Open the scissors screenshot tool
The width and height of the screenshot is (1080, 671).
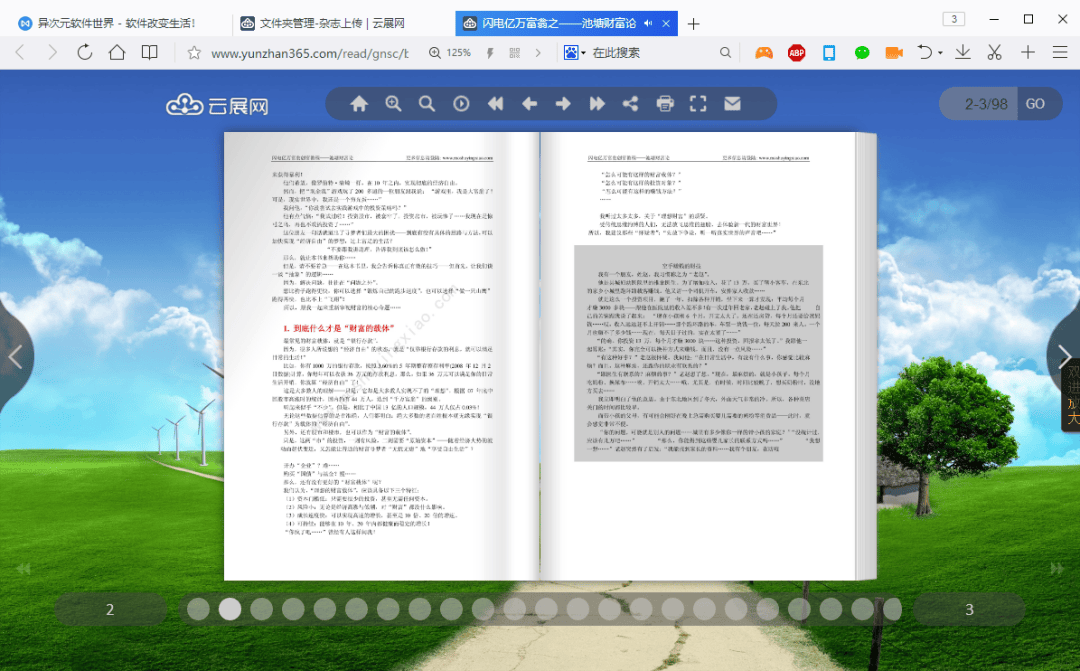(995, 52)
